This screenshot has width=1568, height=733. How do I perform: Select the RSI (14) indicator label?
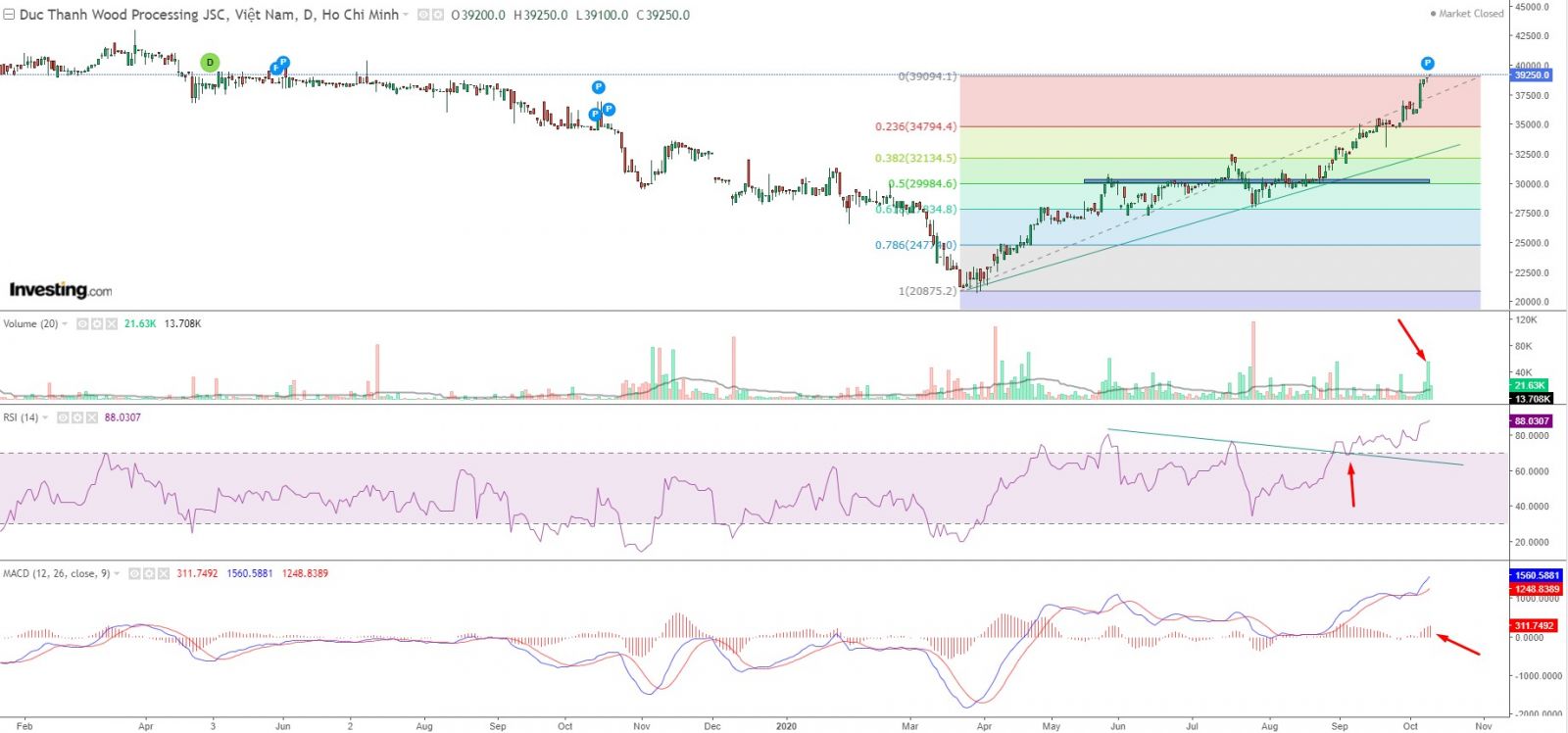coord(21,417)
